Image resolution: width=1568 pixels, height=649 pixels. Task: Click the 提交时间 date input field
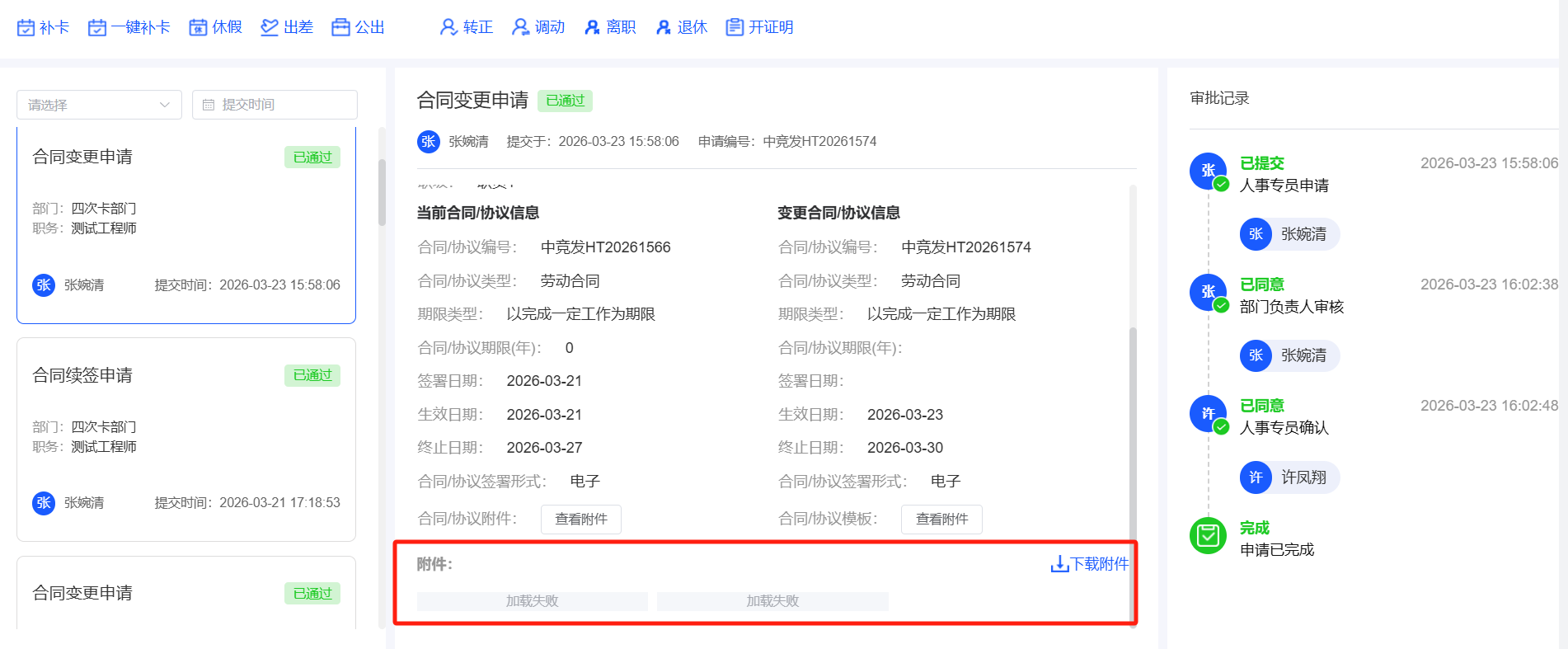tap(275, 105)
